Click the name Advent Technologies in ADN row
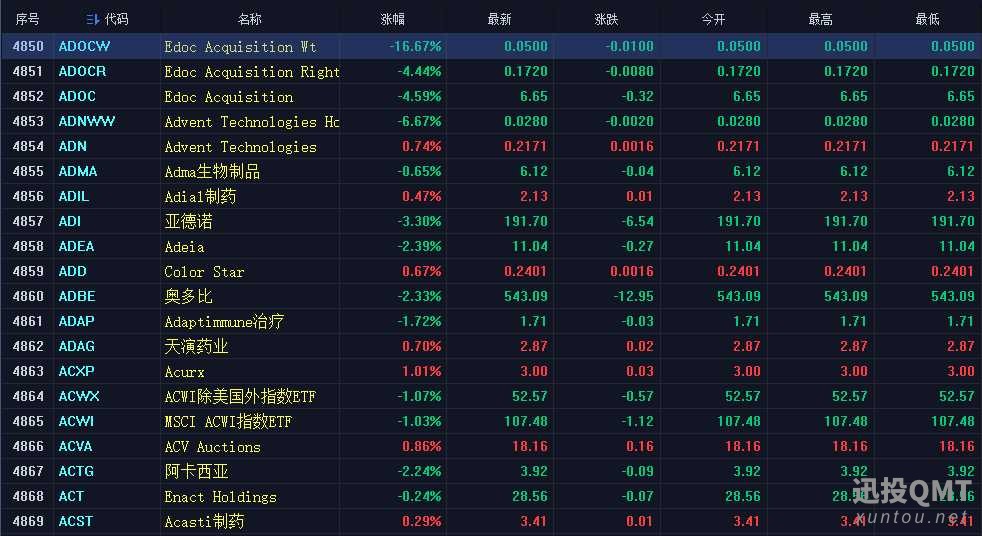Screen dimensions: 982x536 [240, 147]
